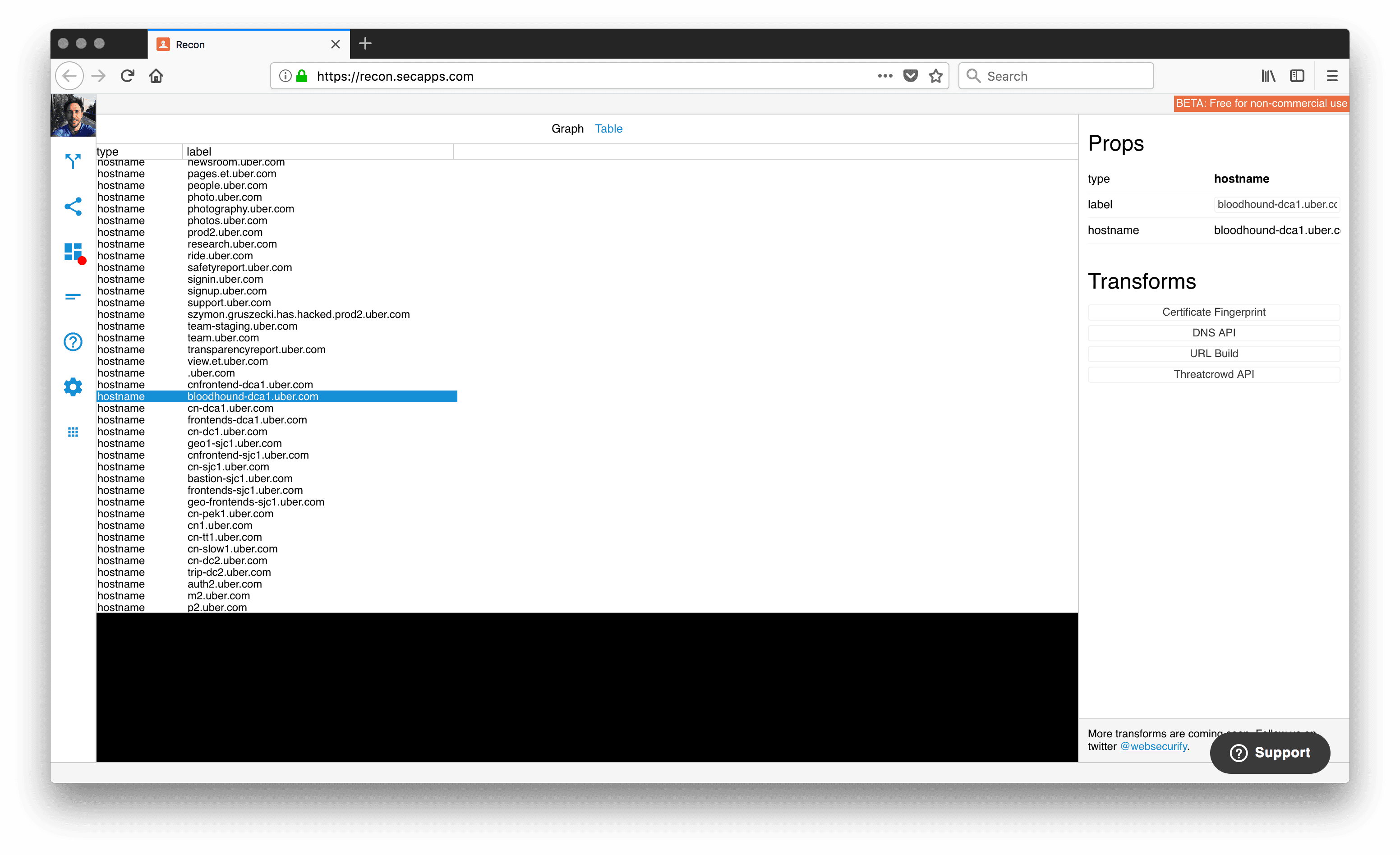Show site information icon in address bar

(x=285, y=76)
